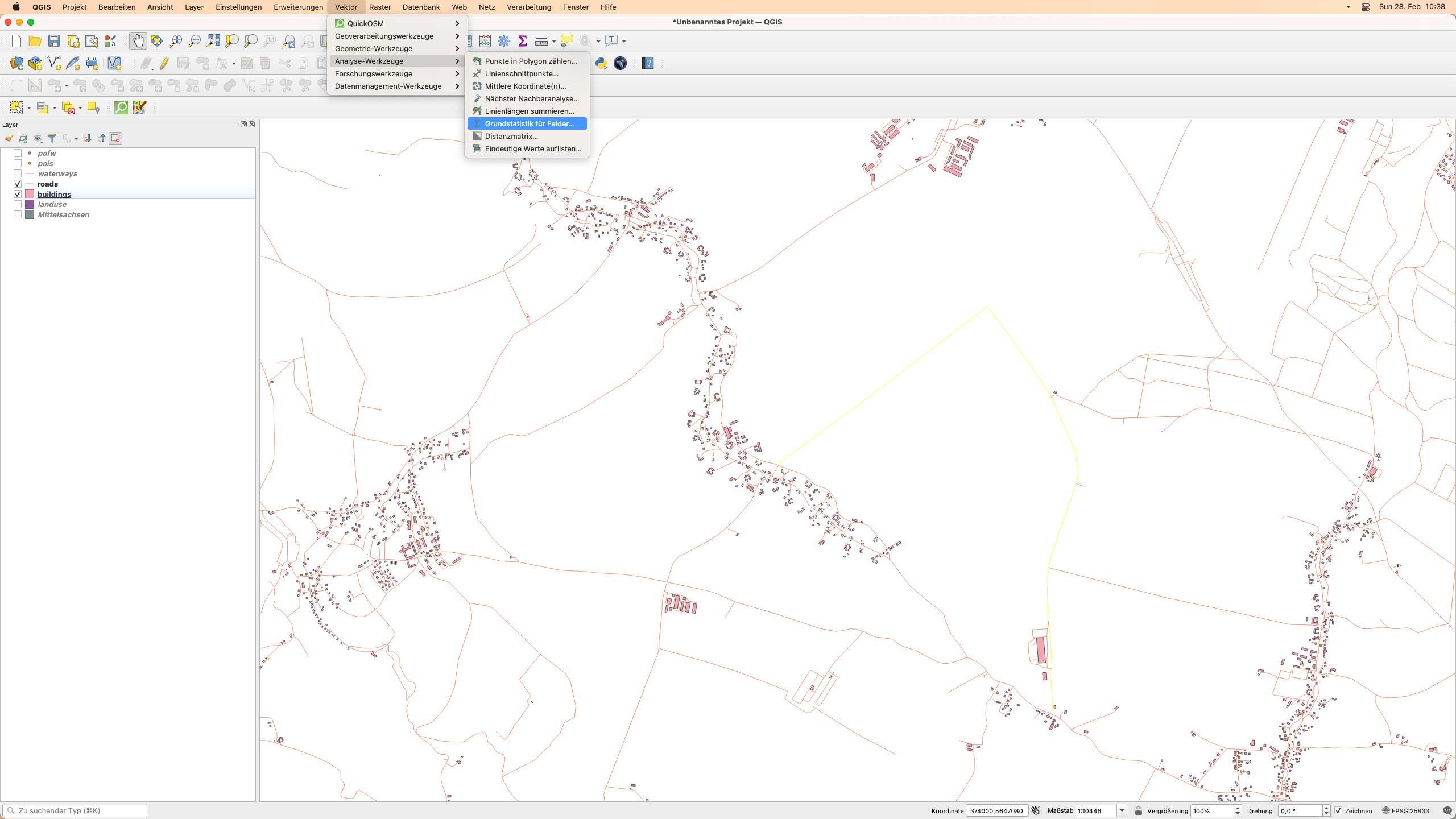
Task: Open the Raster menu in menu bar
Action: tap(380, 7)
